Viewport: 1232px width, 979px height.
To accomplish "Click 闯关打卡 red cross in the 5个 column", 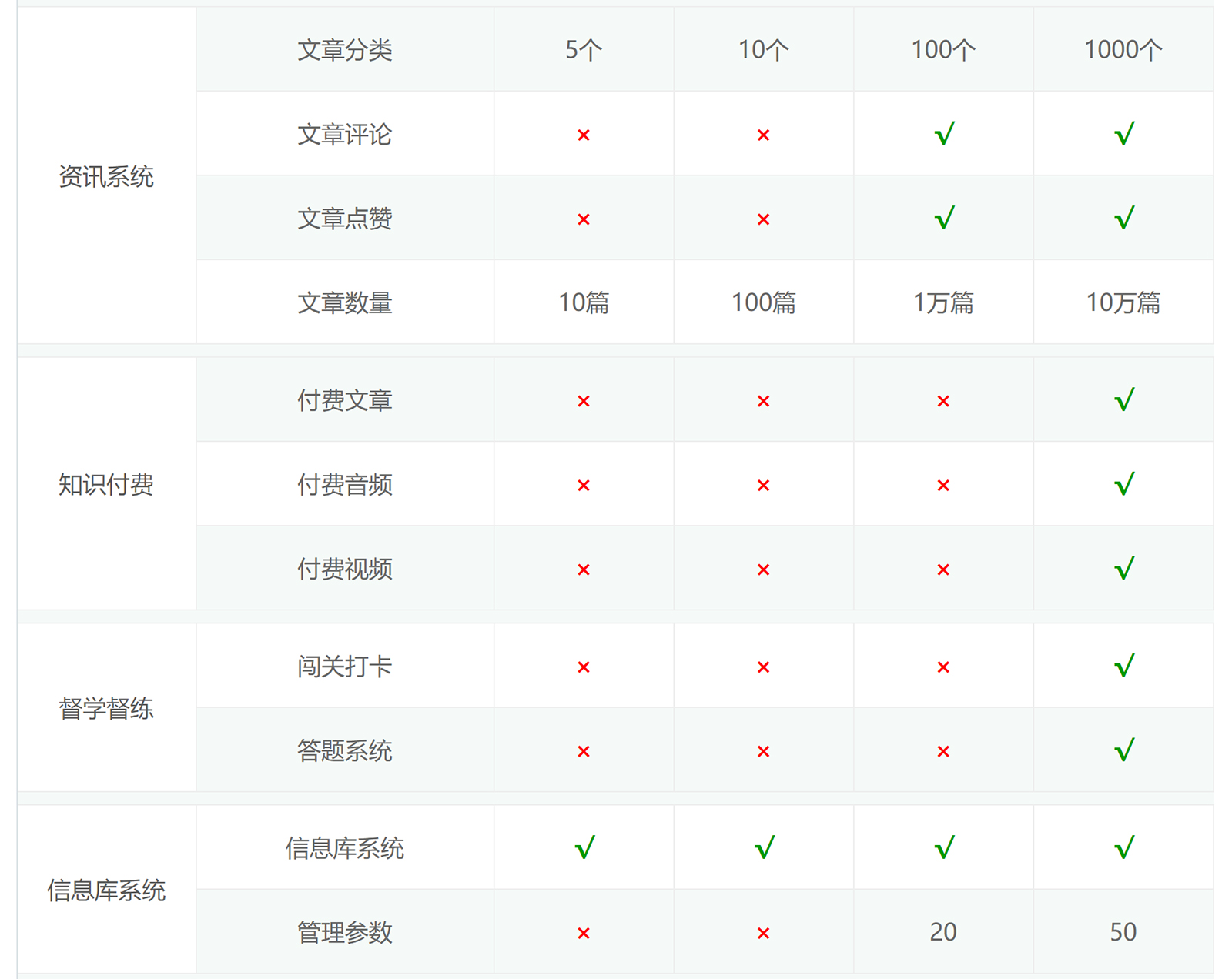I will (x=584, y=667).
